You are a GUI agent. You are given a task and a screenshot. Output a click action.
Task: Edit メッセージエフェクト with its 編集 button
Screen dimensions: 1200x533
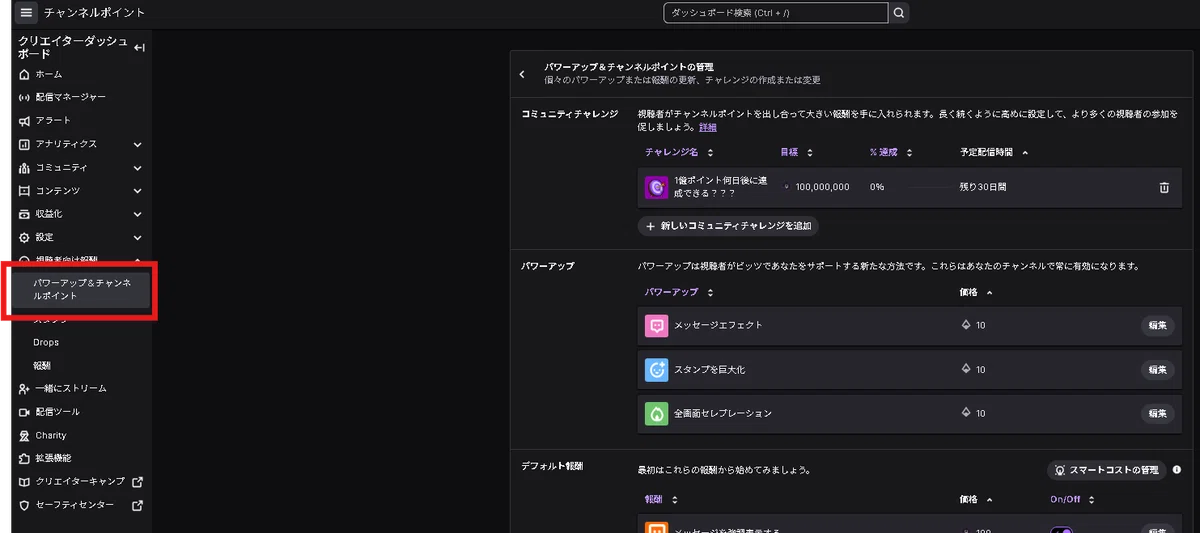coord(1157,325)
